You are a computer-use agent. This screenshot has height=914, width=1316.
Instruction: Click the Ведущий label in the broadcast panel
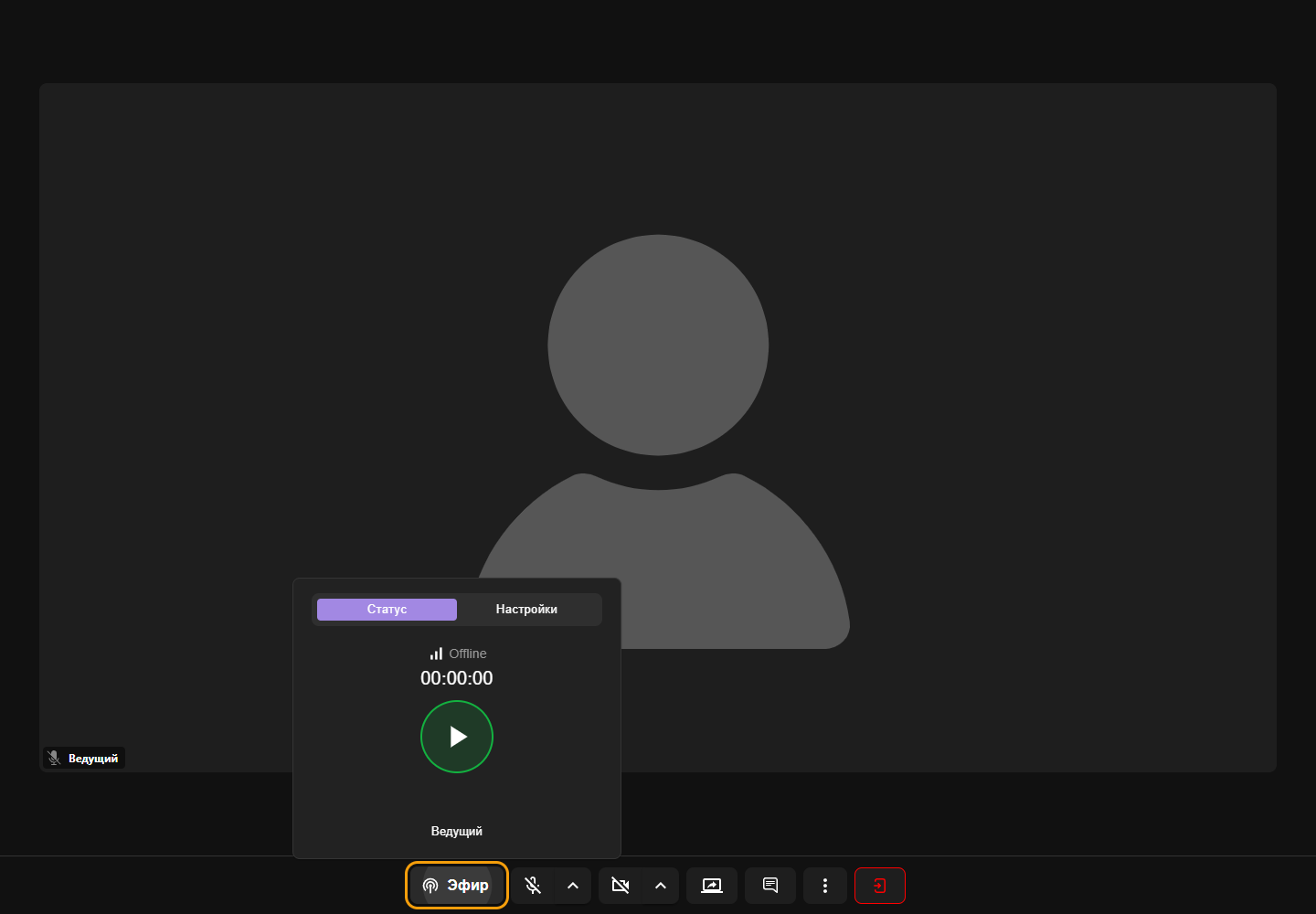click(457, 831)
